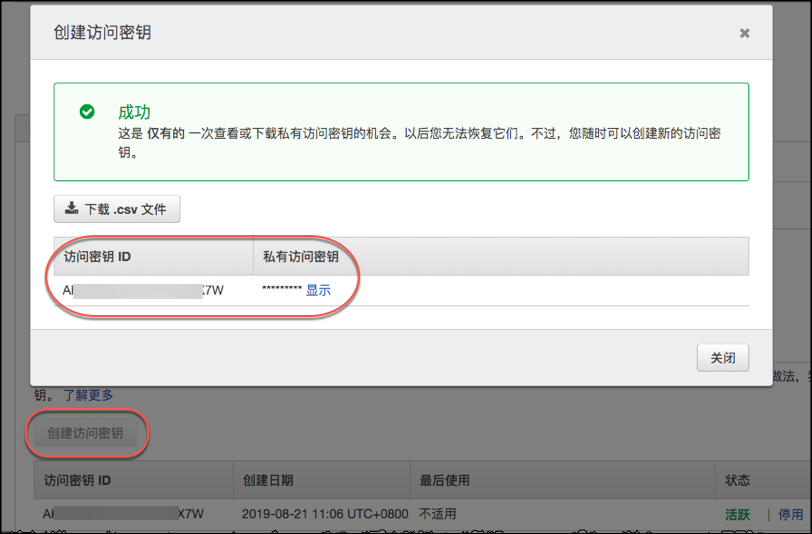812x534 pixels.
Task: Click the masked ********* secret key text
Action: point(281,291)
